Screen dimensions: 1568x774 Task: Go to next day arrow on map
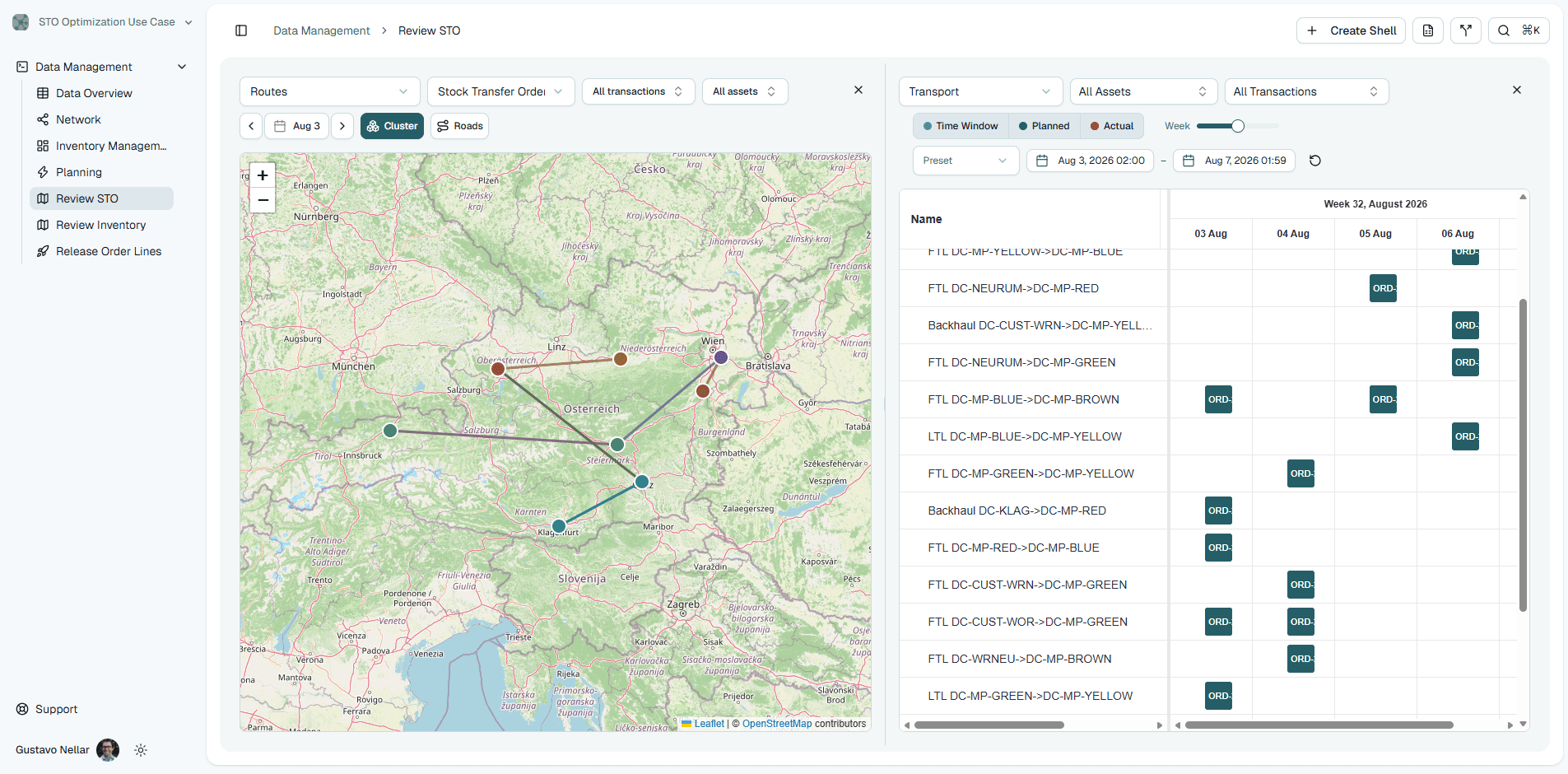coord(342,126)
